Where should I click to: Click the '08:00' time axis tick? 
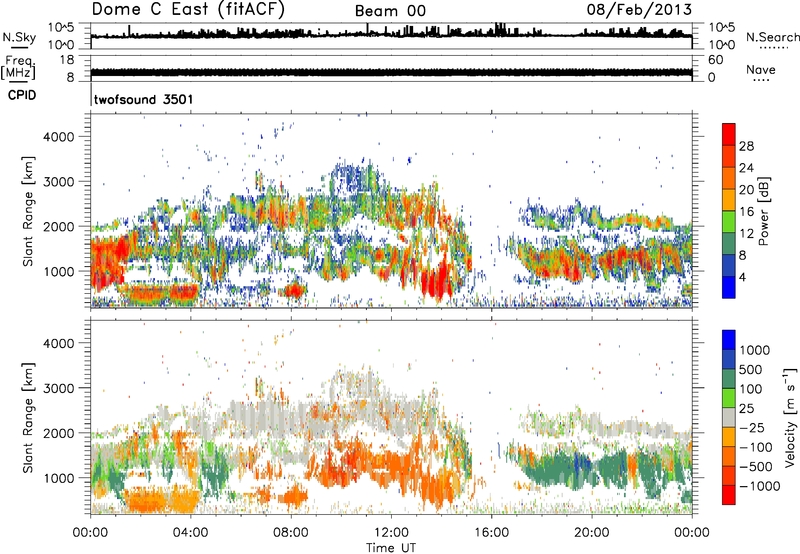(x=291, y=533)
